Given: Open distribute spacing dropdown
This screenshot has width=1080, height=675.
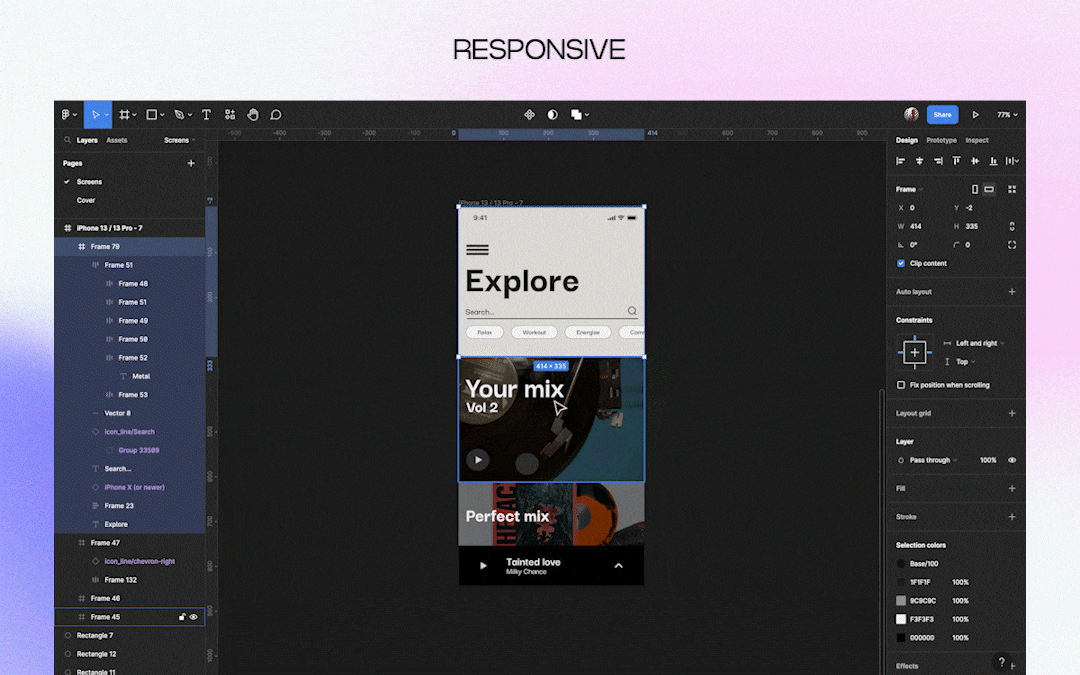Looking at the screenshot, I should coord(1012,161).
